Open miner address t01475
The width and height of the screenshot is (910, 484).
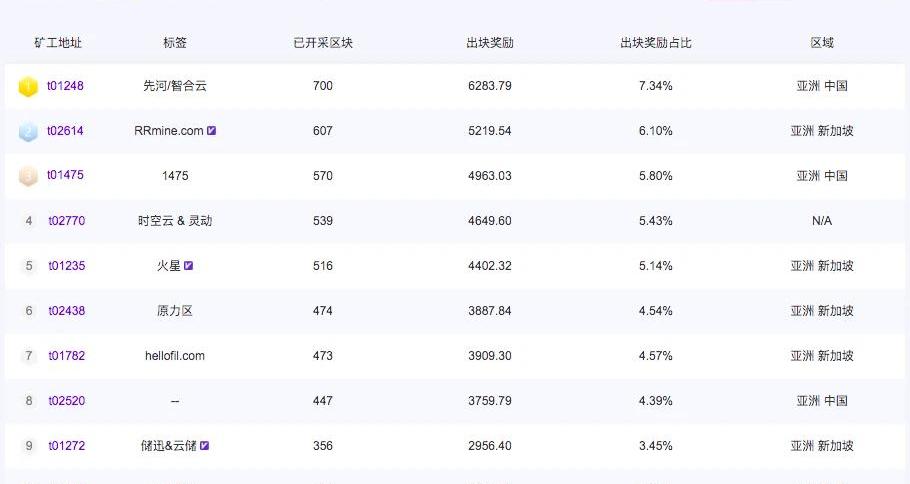tap(65, 176)
